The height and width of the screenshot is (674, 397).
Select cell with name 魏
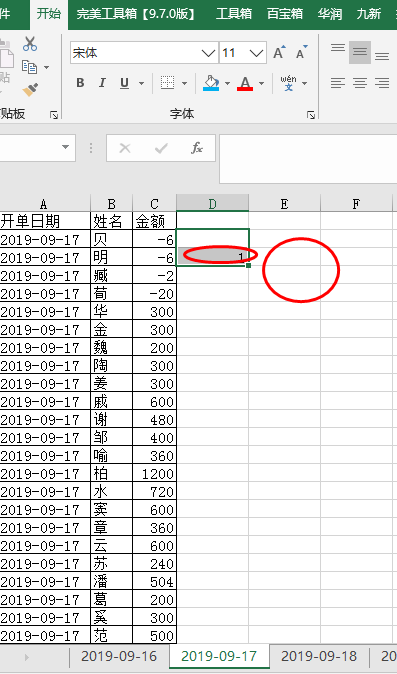click(x=111, y=348)
